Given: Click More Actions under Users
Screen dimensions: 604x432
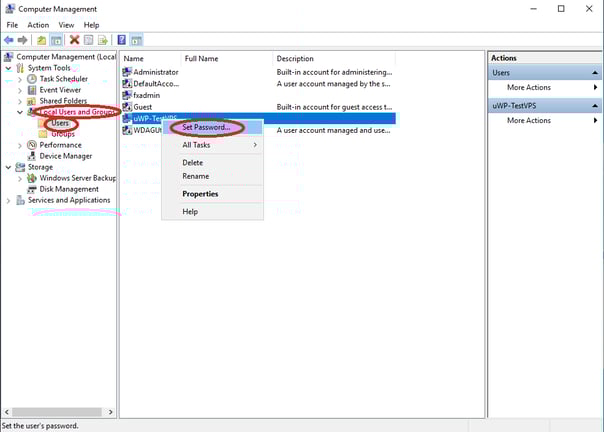Looking at the screenshot, I should (528, 88).
